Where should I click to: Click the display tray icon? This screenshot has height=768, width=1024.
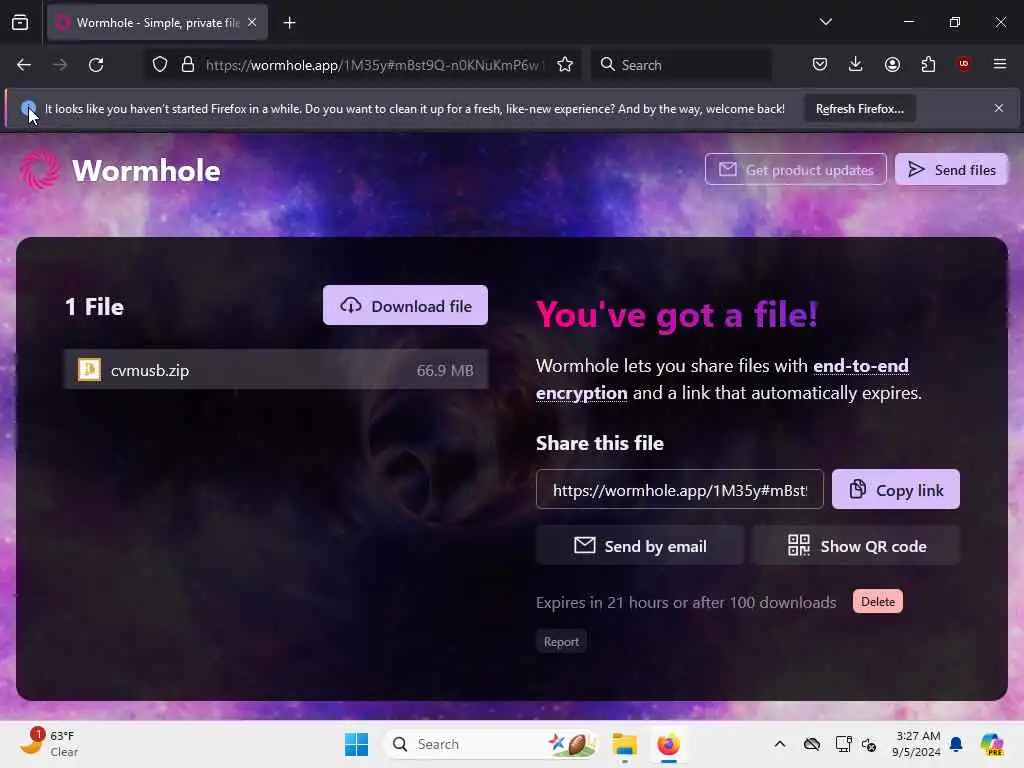point(843,744)
